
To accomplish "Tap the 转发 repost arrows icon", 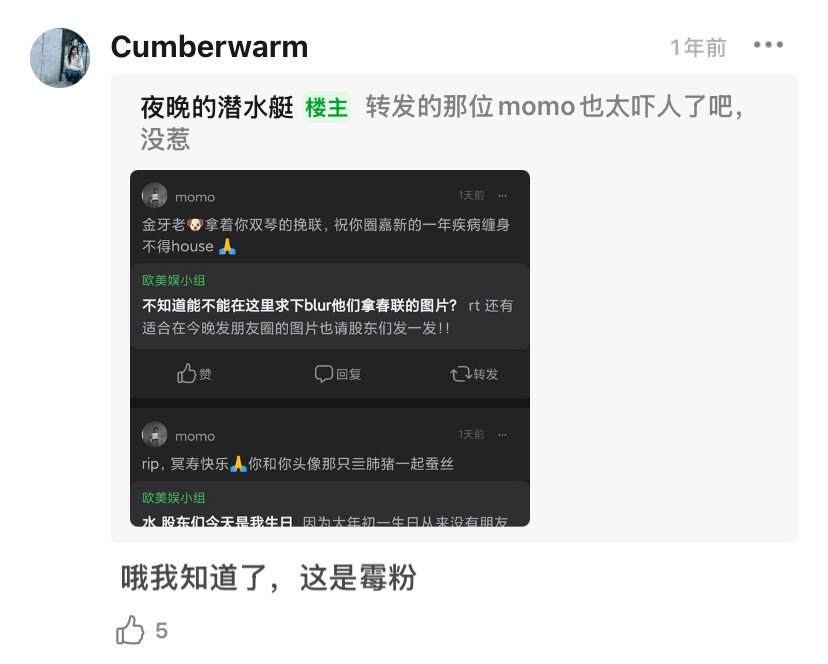I will [460, 374].
